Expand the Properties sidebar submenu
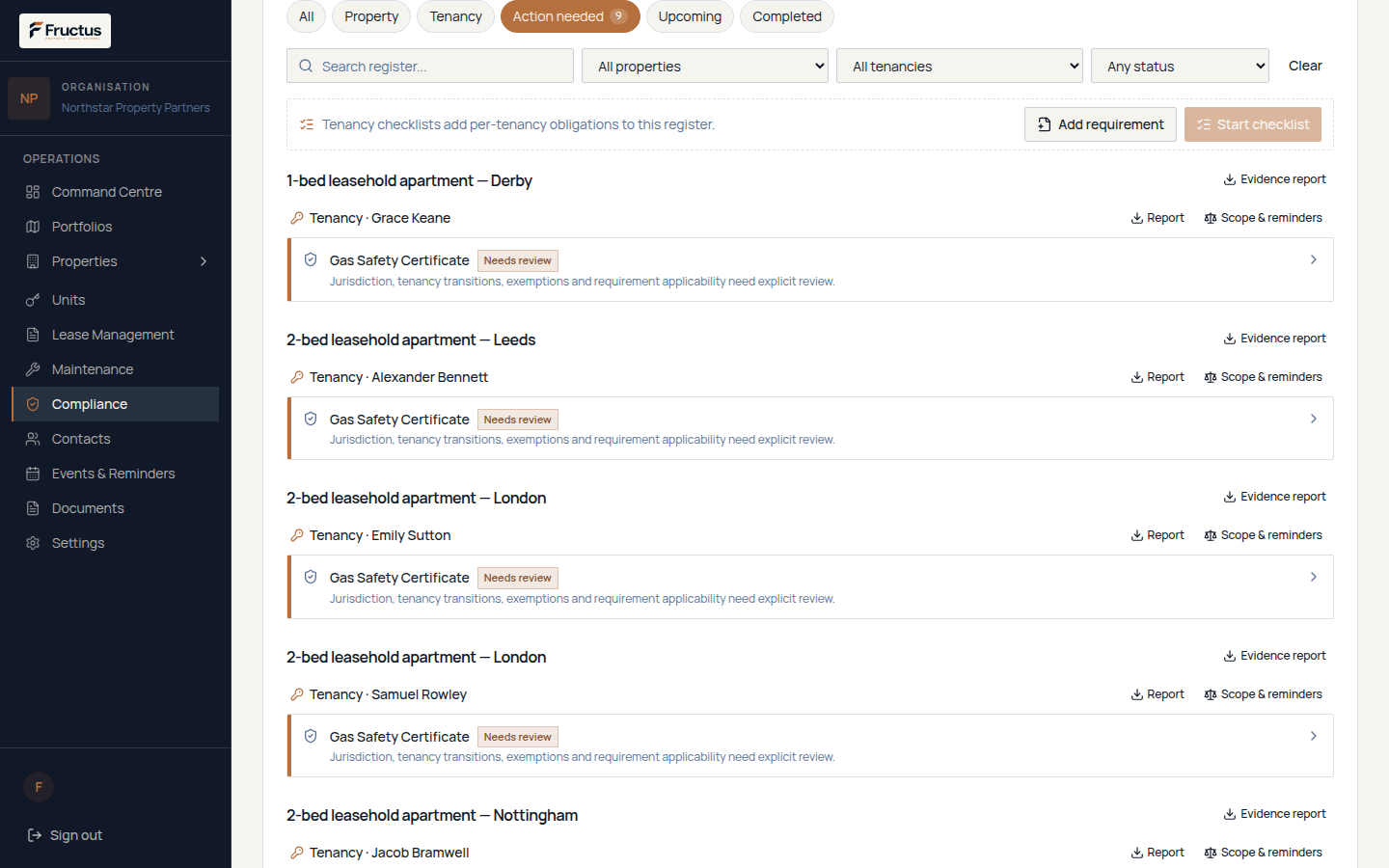 204,261
